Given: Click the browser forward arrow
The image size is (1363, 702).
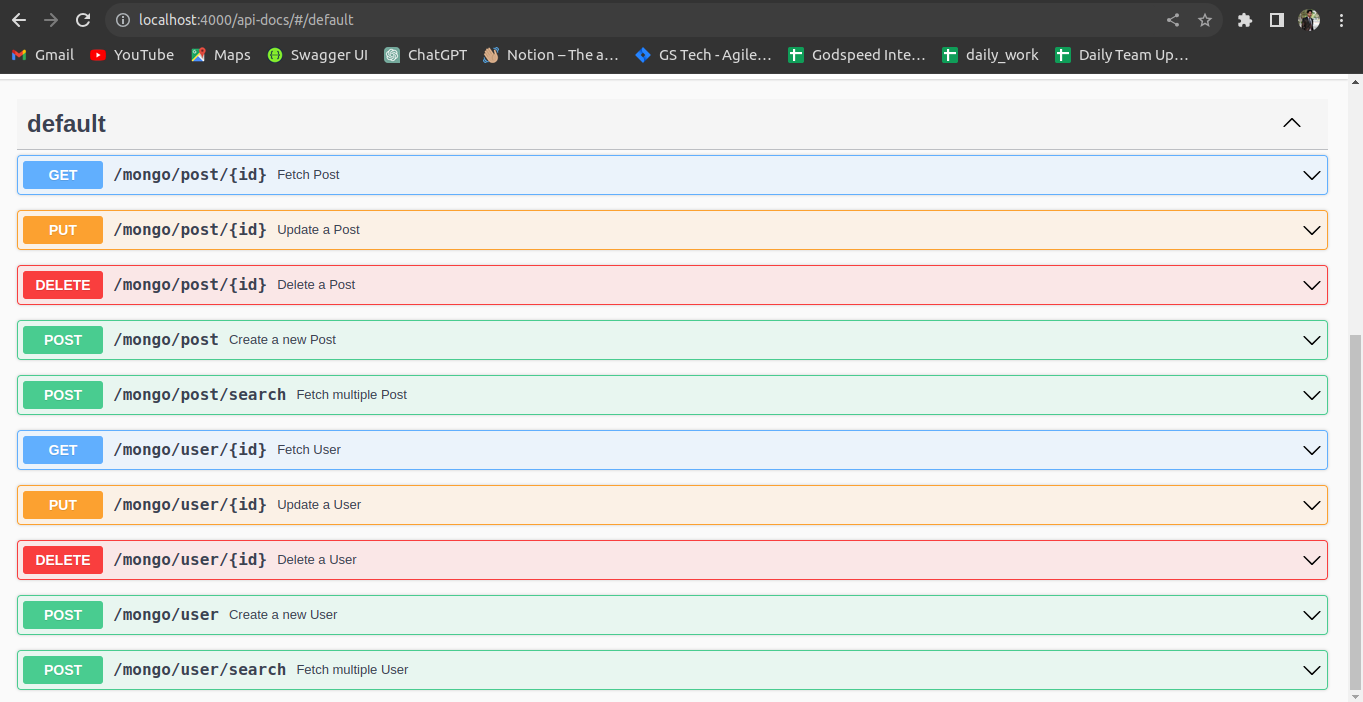Looking at the screenshot, I should [51, 20].
